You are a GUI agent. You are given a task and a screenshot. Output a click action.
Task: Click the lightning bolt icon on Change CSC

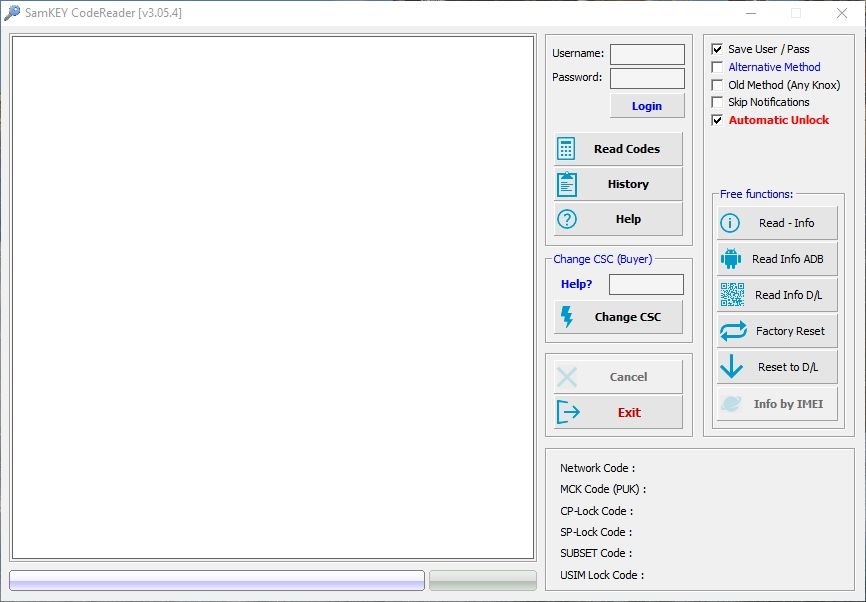point(567,317)
